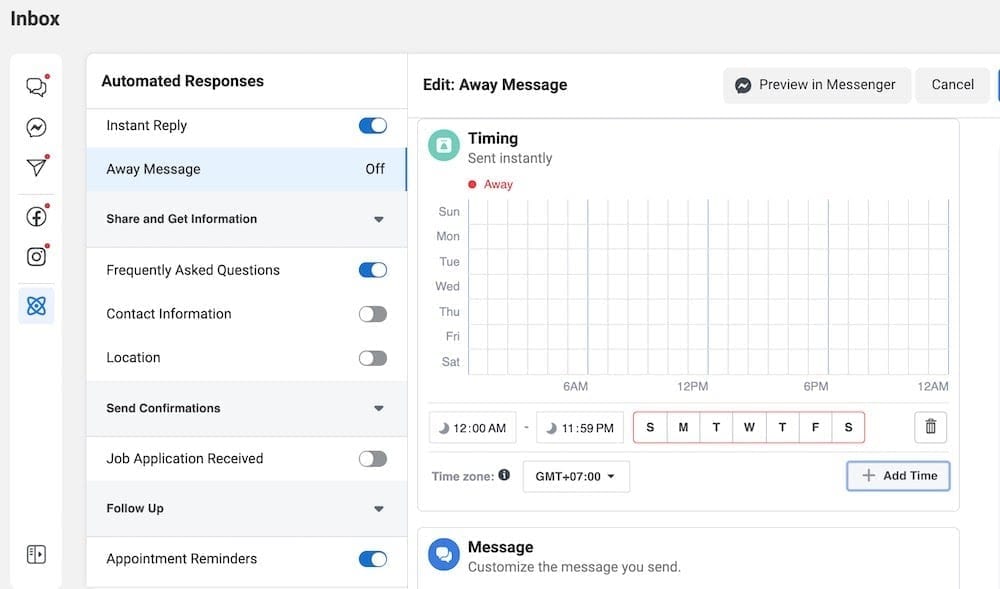
Task: Open Facebook comments icon in sidebar
Action: [x=36, y=217]
